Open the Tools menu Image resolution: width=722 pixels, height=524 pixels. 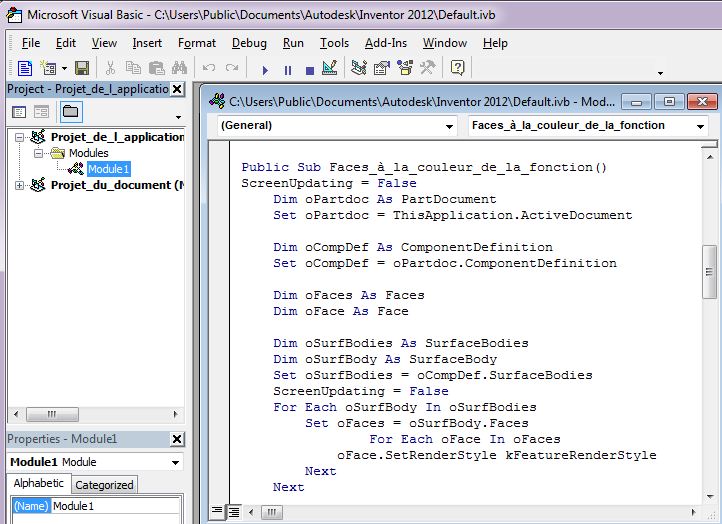point(334,43)
